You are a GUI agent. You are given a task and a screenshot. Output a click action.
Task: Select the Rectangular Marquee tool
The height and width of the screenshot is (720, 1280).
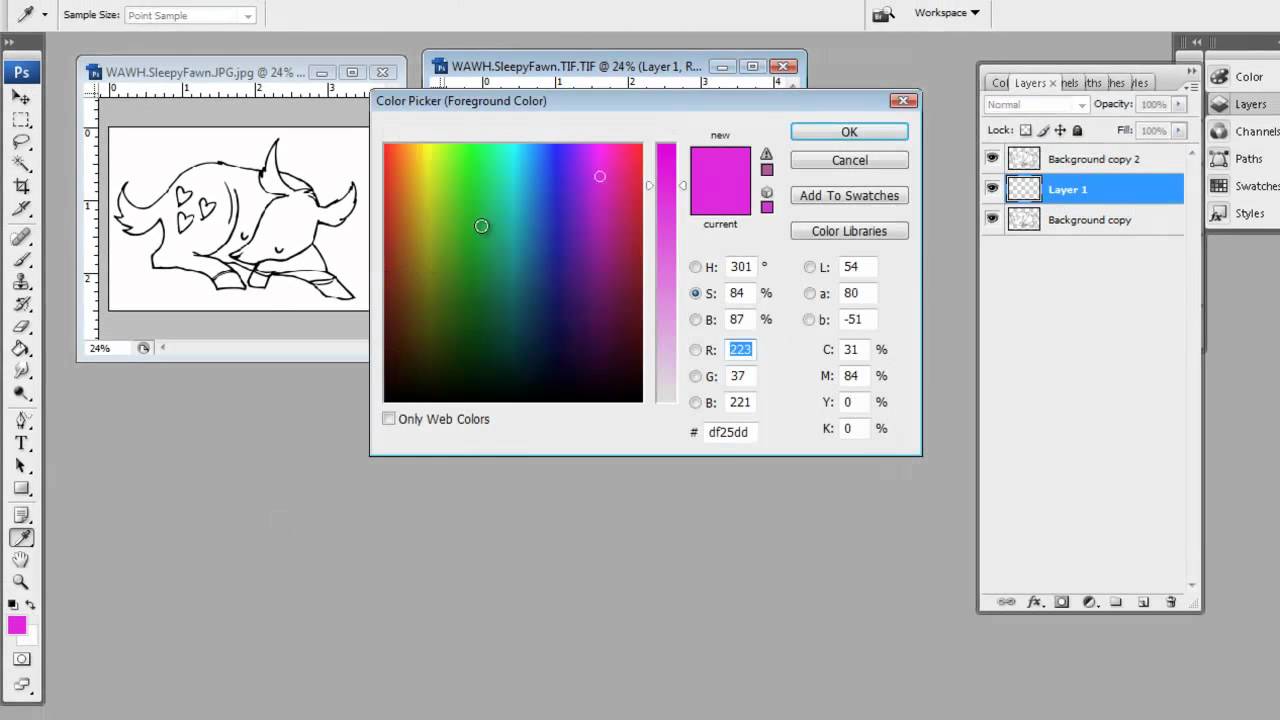pyautogui.click(x=21, y=119)
